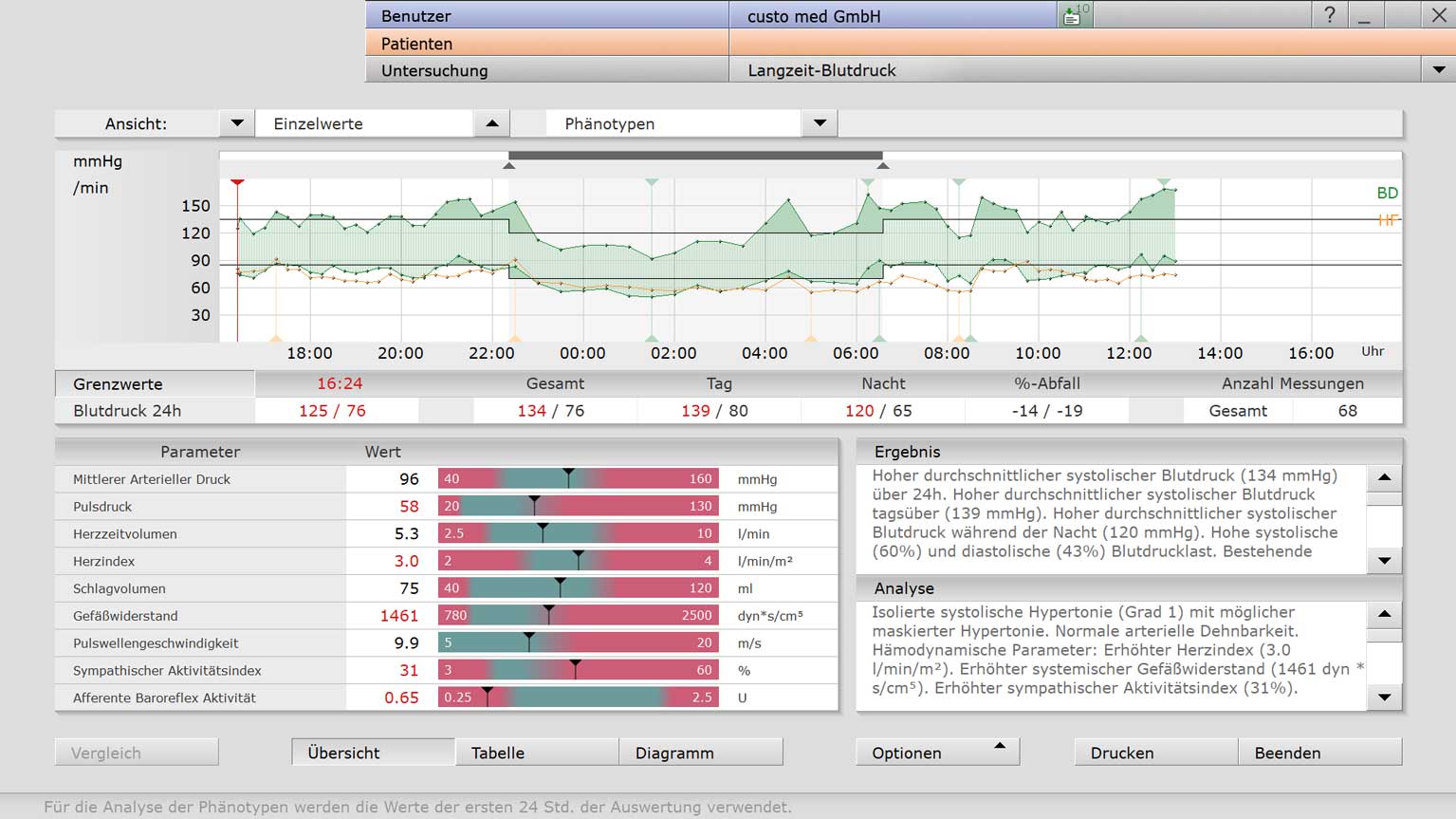Open the Untersuchung Langzeit-Blutdruck dropdown

(1439, 70)
